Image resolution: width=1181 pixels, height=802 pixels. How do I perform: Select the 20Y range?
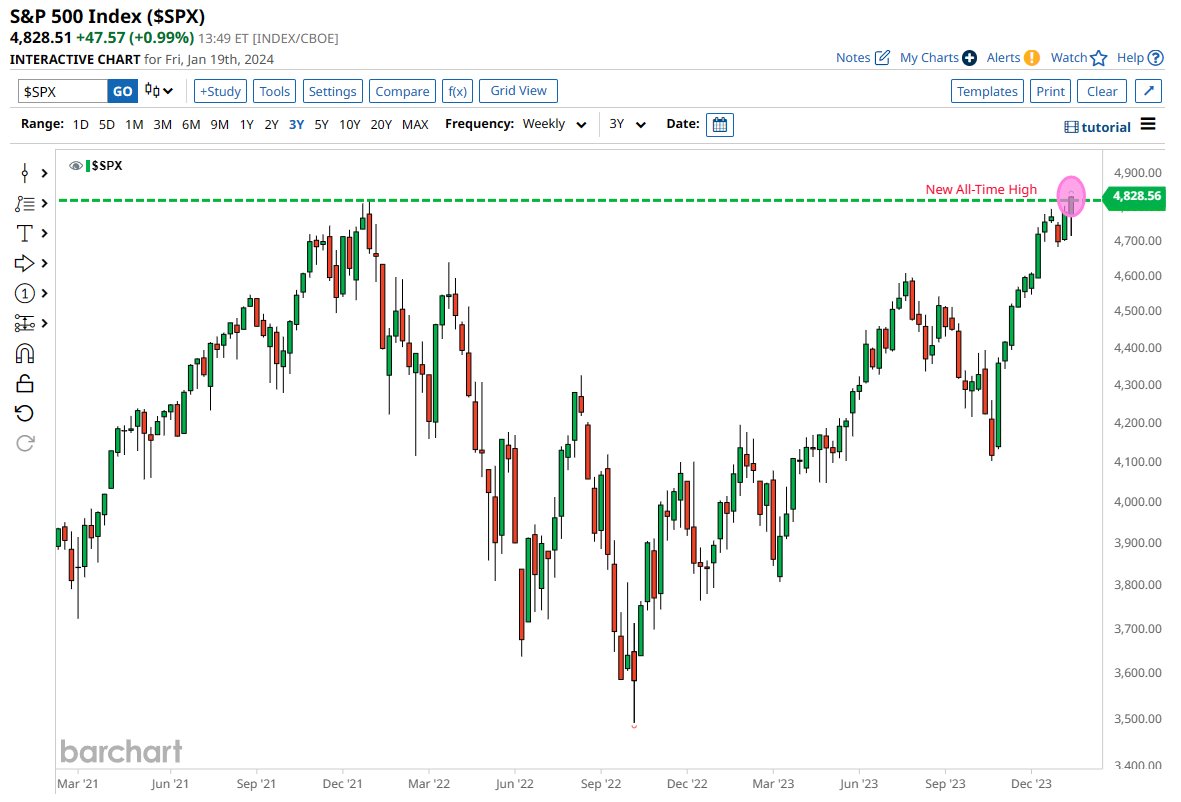pyautogui.click(x=381, y=124)
